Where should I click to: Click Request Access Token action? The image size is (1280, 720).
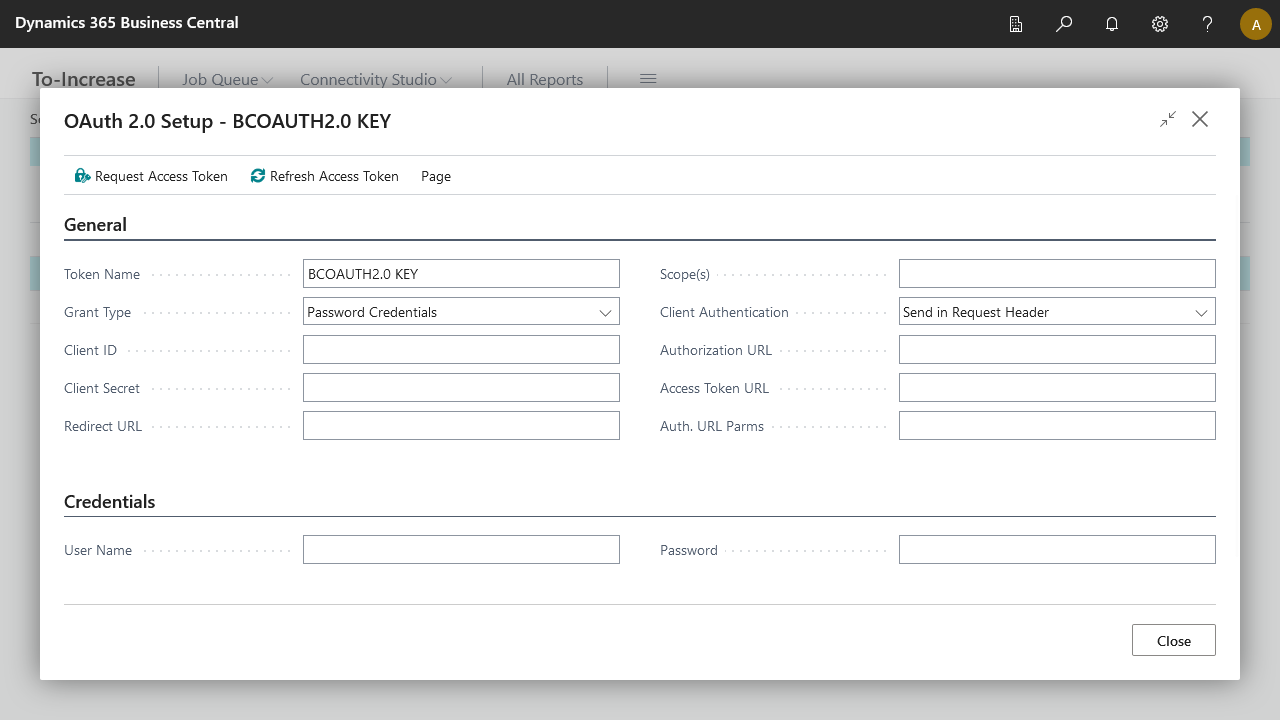click(151, 176)
